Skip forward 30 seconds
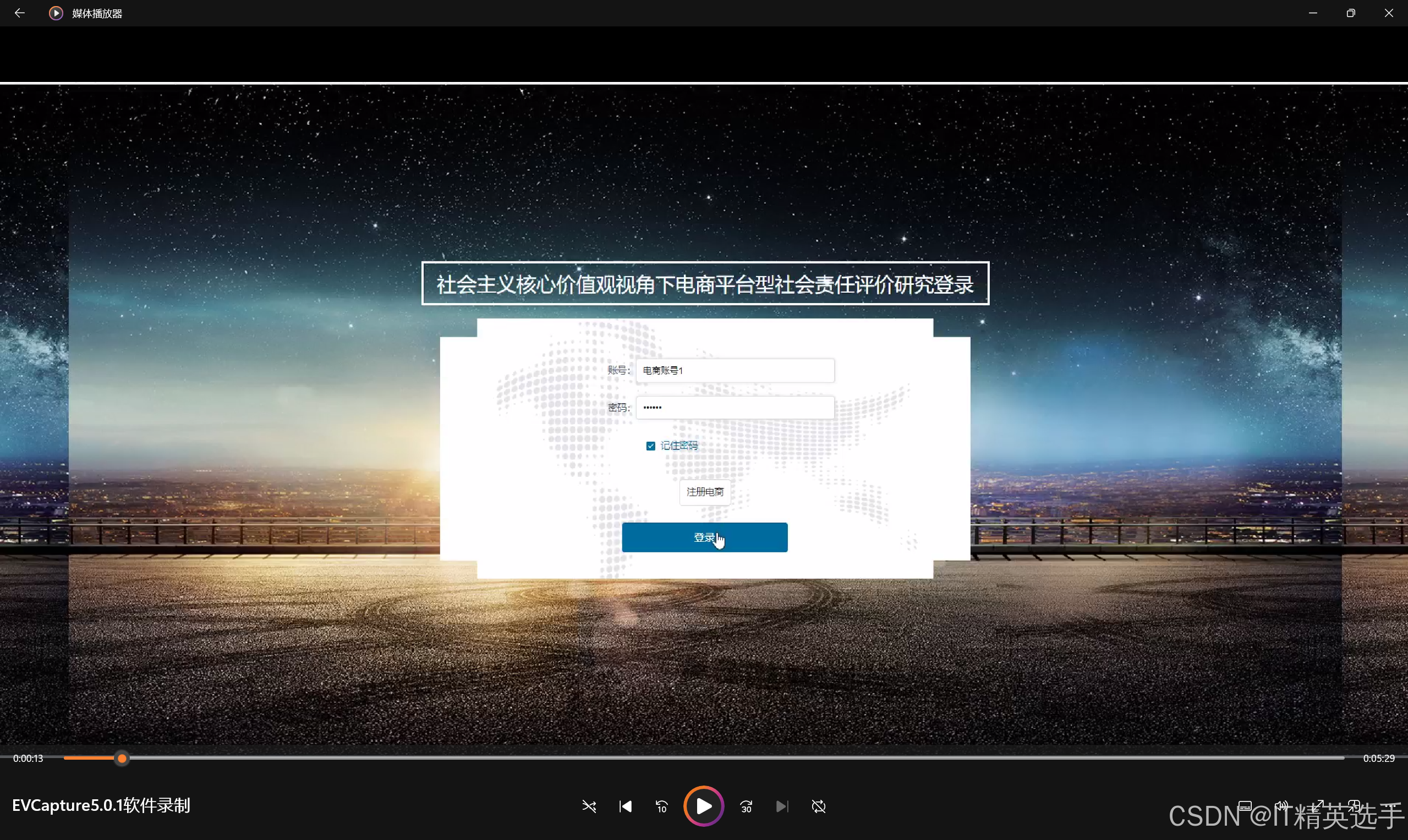Viewport: 1408px width, 840px height. tap(746, 806)
